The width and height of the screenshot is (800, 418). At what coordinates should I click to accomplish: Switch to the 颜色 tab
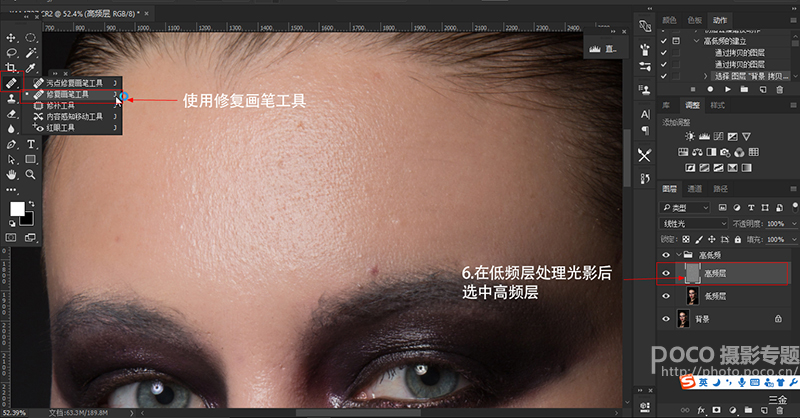click(x=669, y=20)
